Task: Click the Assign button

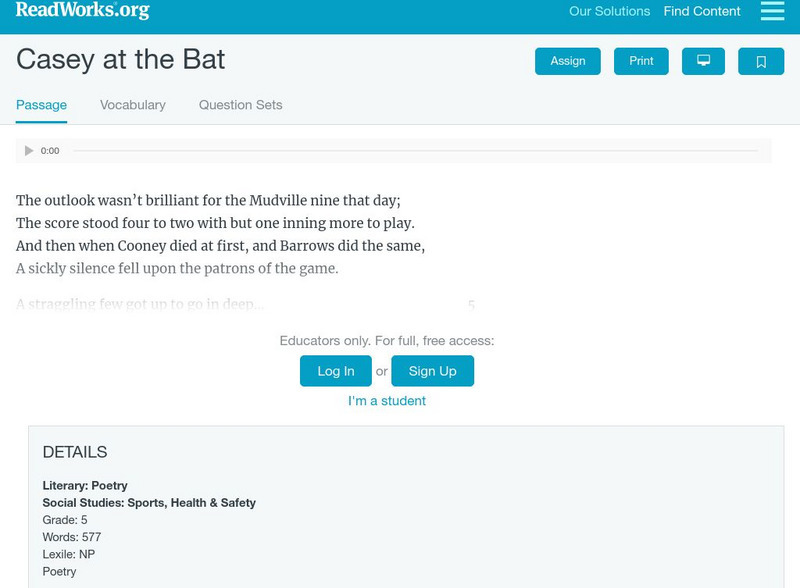Action: (x=568, y=61)
